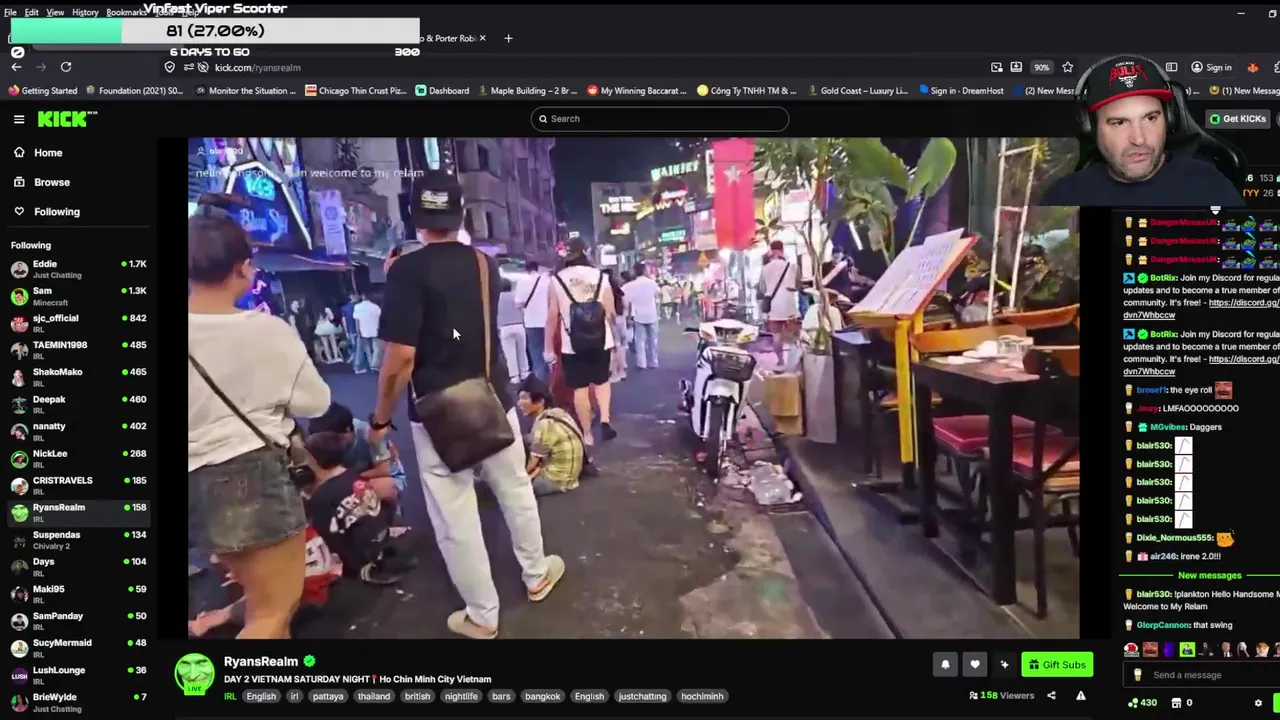Open Gold Coast Luxury bookmark
The image size is (1280, 720).
(x=857, y=90)
